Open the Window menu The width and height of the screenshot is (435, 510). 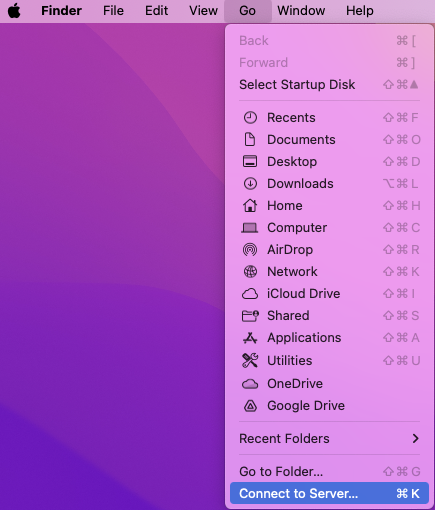tap(301, 11)
